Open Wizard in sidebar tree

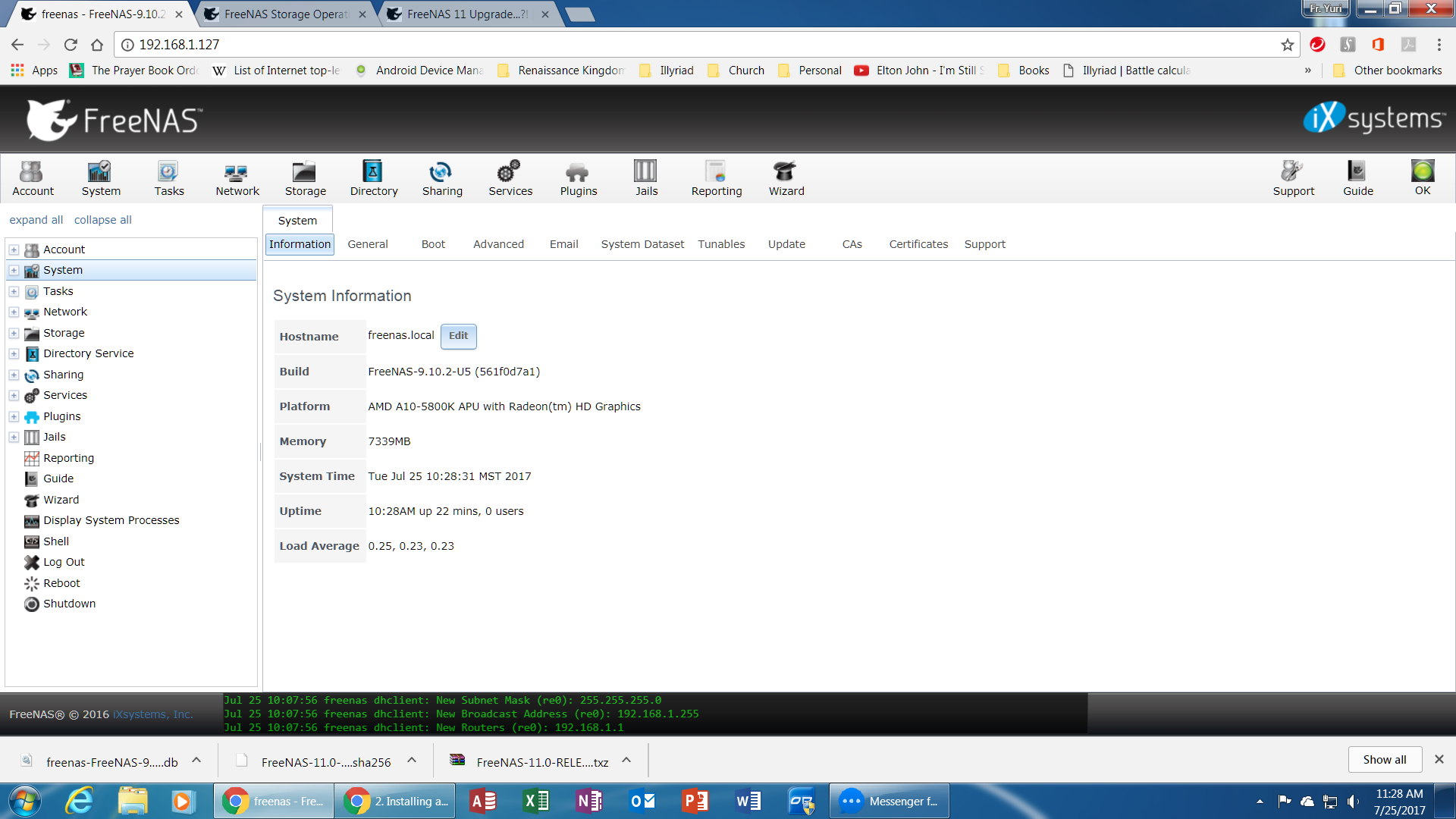61,500
